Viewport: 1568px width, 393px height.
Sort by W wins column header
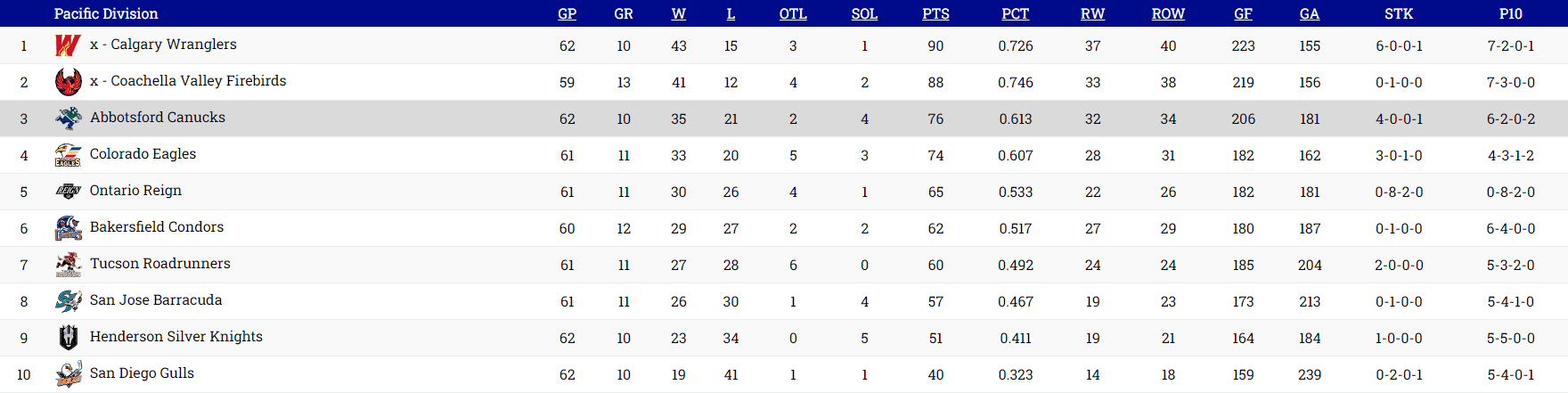click(679, 13)
